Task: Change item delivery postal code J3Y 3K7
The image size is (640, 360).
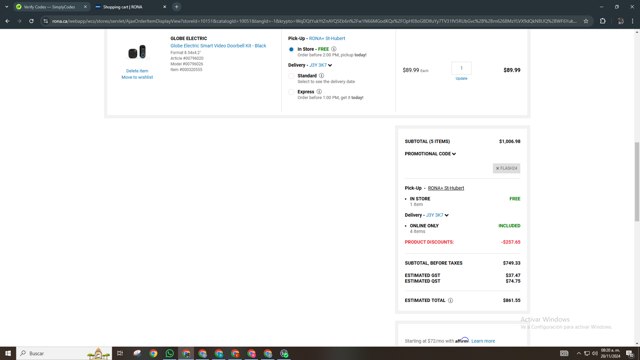Action: coord(320,65)
